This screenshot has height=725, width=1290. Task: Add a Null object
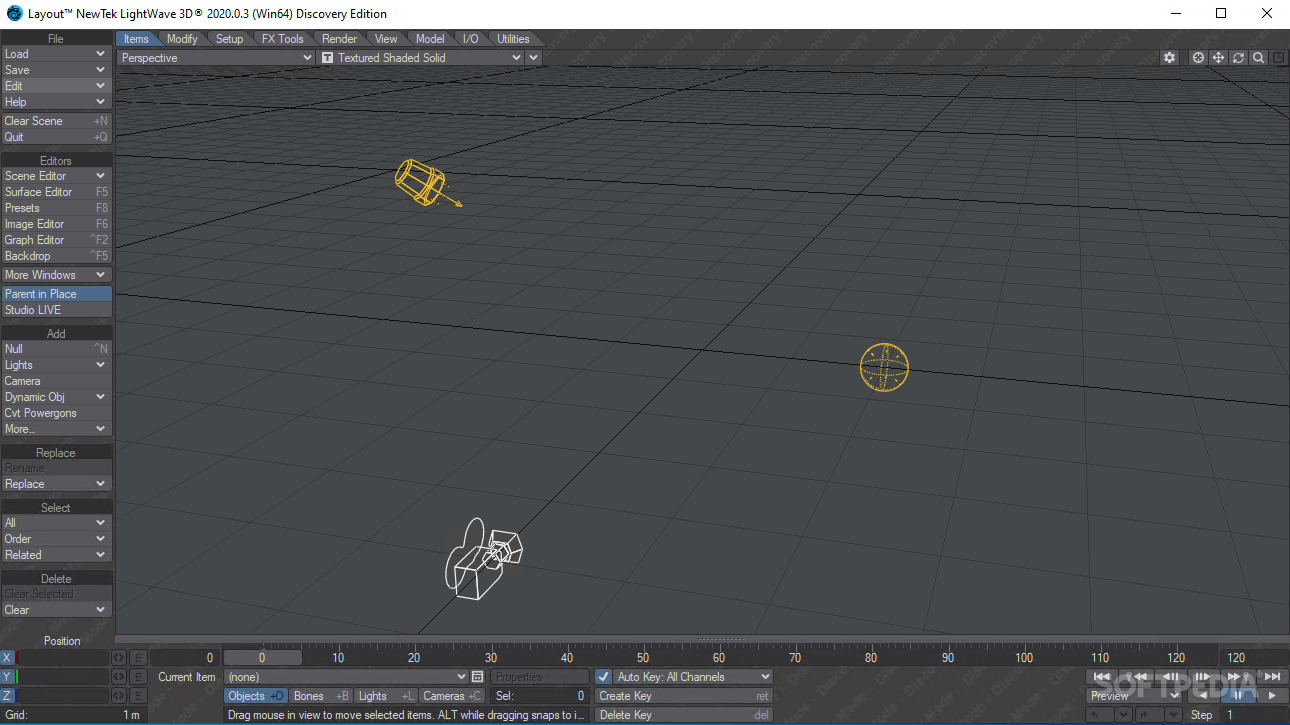tap(56, 349)
